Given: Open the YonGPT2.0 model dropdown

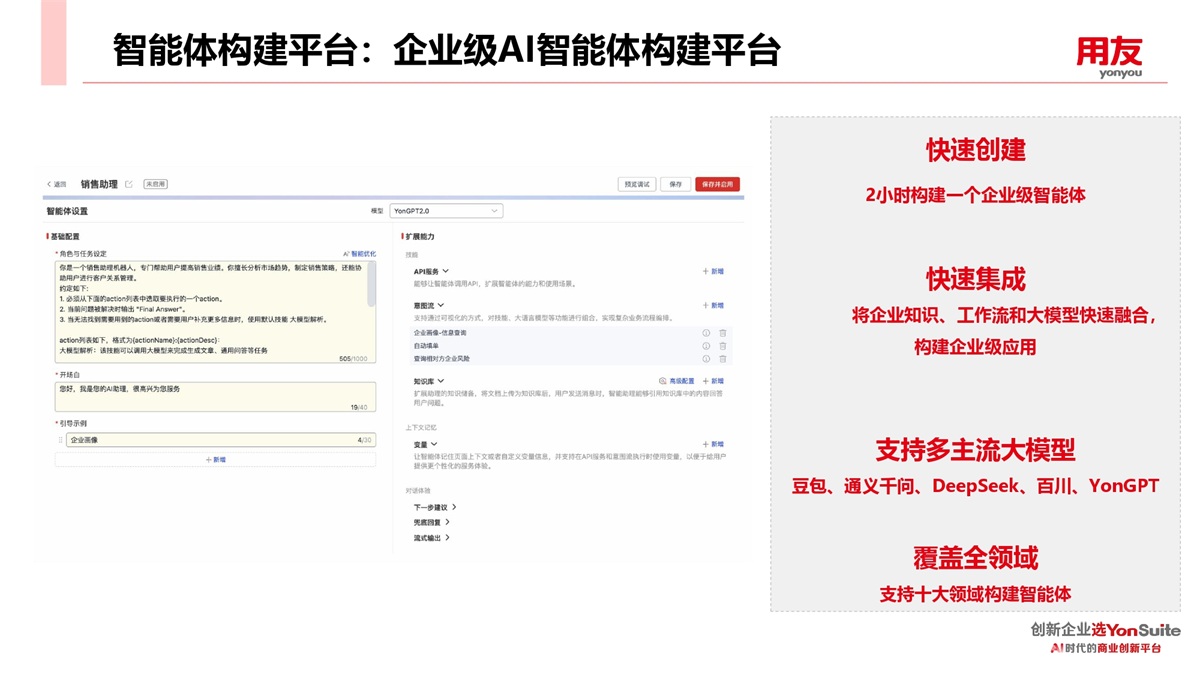Looking at the screenshot, I should point(446,211).
